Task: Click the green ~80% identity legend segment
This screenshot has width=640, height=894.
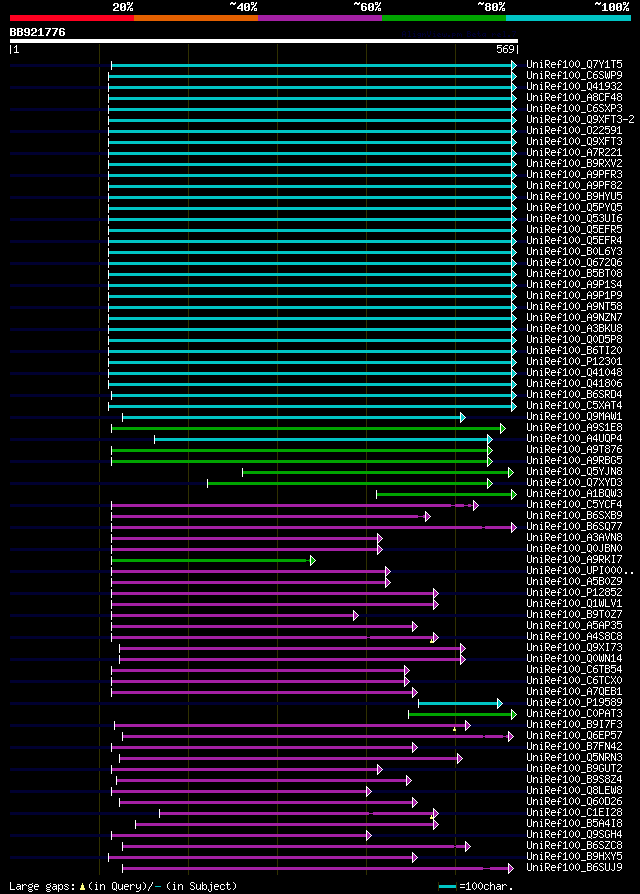Action: [444, 18]
